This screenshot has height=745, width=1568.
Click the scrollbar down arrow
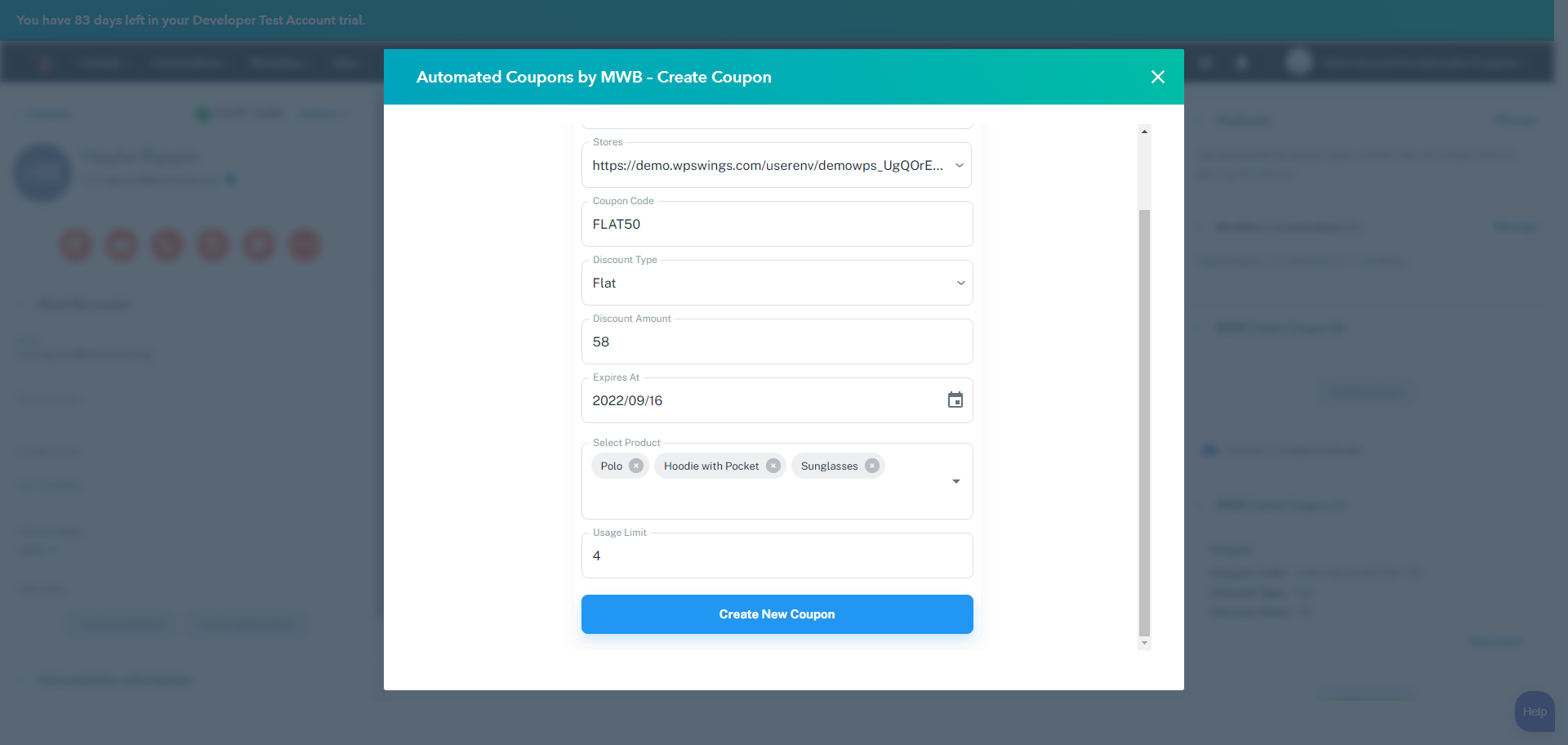tap(1143, 643)
